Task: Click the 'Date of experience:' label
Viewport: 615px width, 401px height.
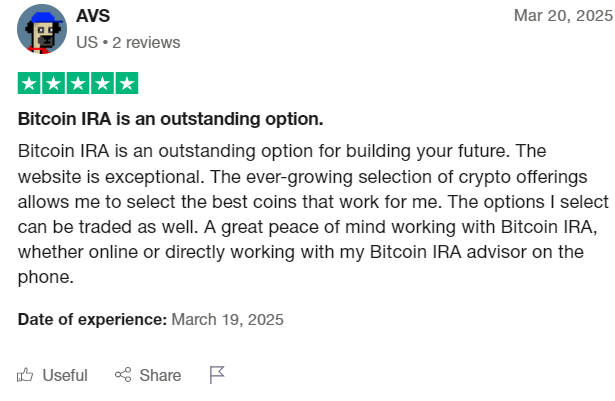Action: coord(93,319)
